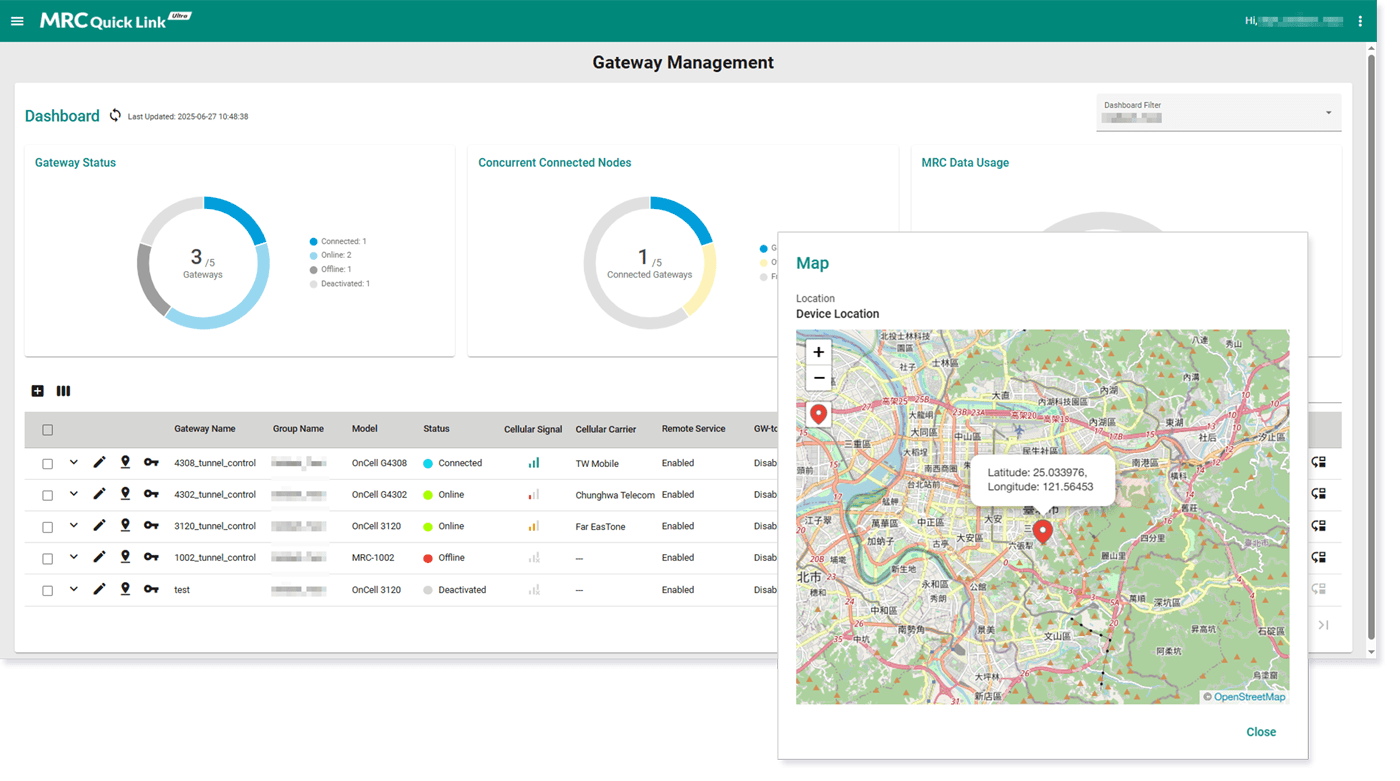Tick the checkbox for test gateway

tap(47, 590)
